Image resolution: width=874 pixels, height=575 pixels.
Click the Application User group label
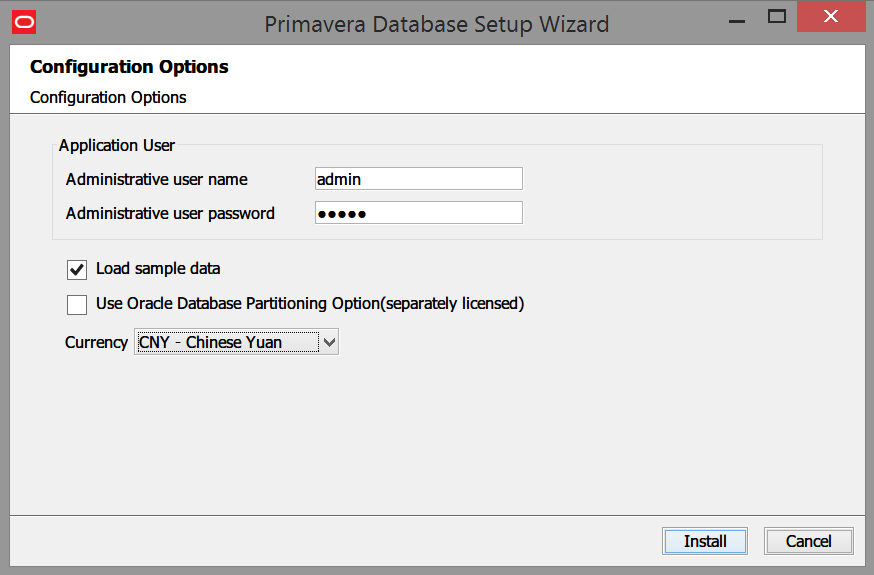pyautogui.click(x=117, y=145)
